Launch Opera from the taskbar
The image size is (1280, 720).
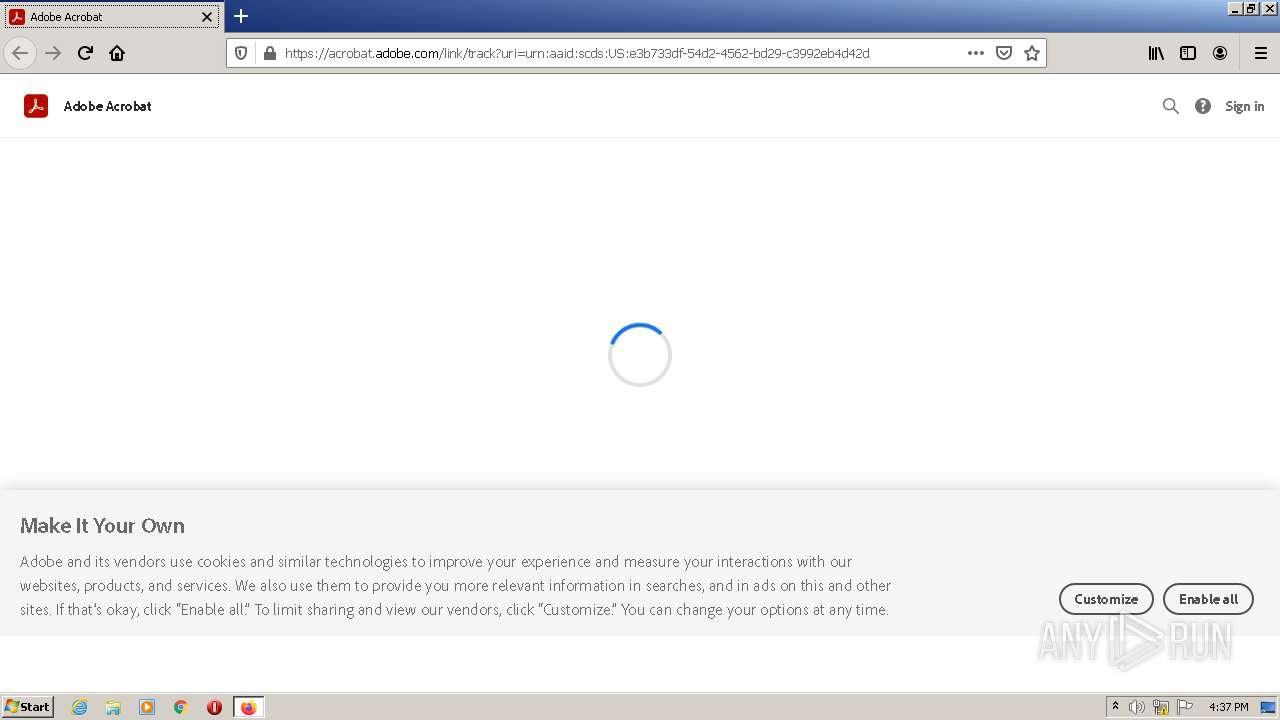[x=214, y=707]
